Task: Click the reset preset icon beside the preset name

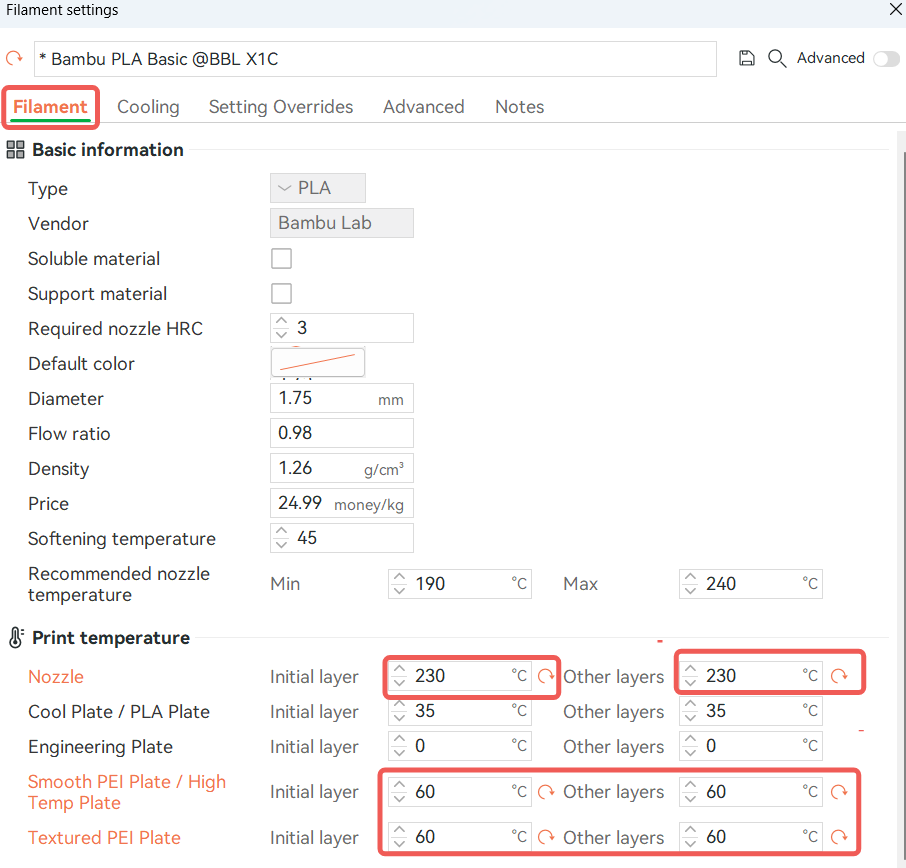Action: pos(14,58)
